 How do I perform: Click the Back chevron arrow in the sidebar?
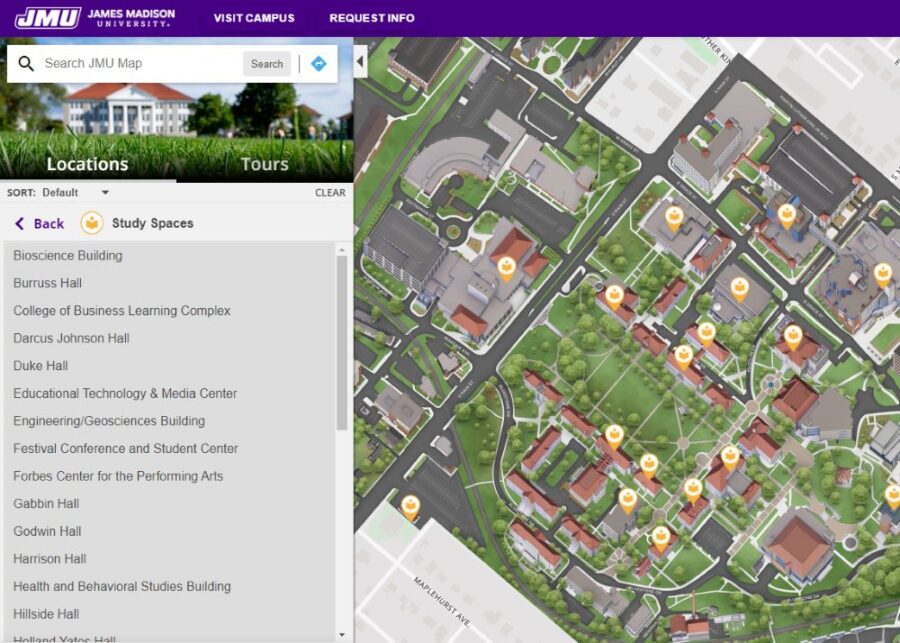[18, 223]
